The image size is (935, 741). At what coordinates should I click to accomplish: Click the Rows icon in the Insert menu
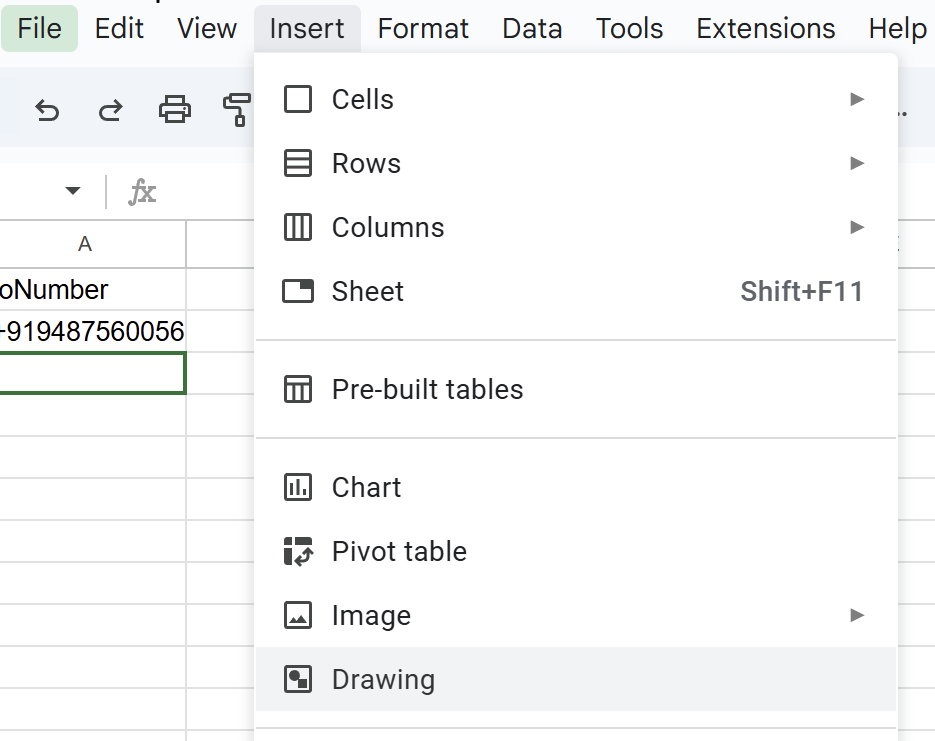point(297,163)
